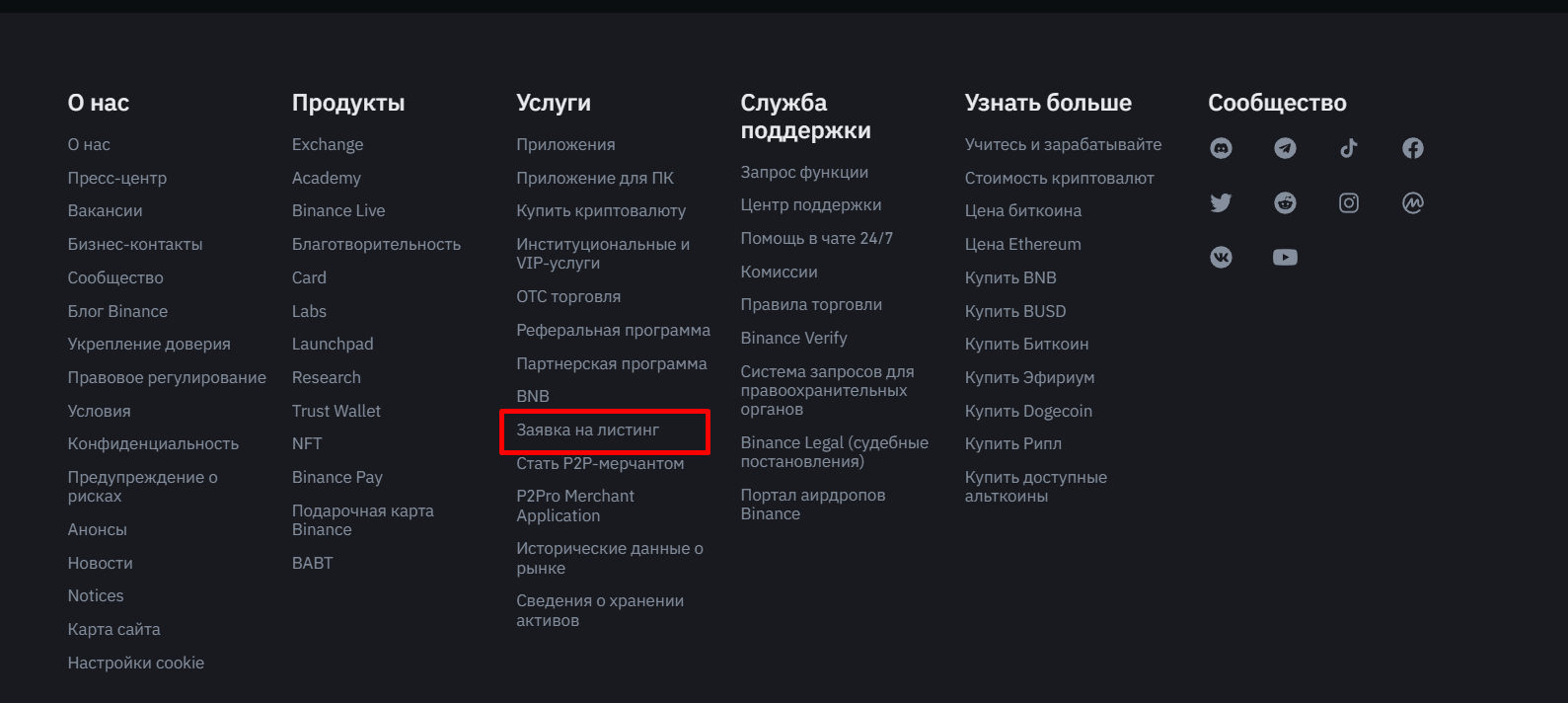Screen dimensions: 1568x703
Task: Open the Instagram community icon
Action: 1349,202
